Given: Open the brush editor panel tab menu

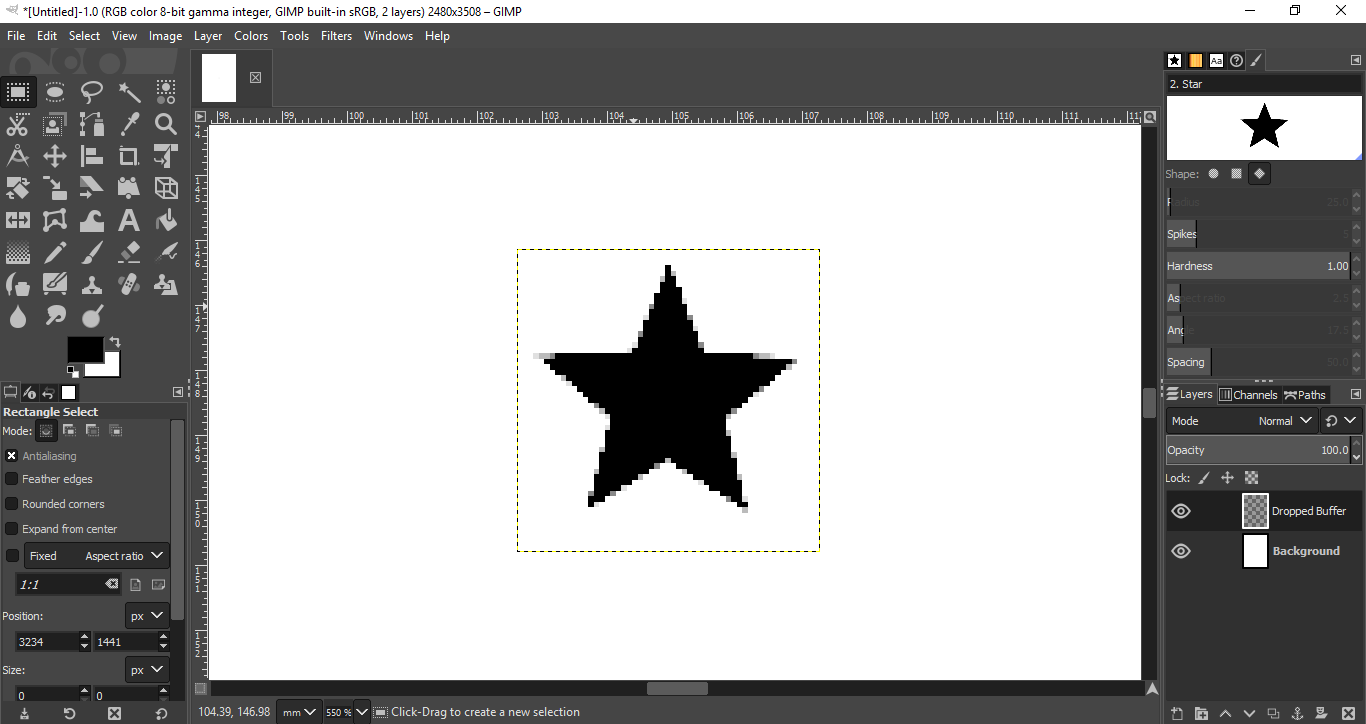Looking at the screenshot, I should click(x=1356, y=61).
